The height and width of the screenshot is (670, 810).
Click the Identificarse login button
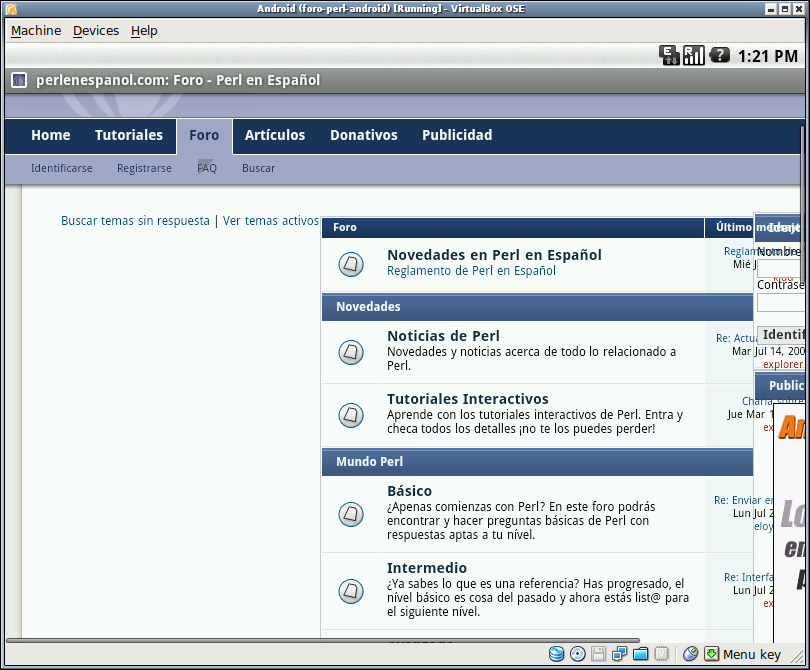pos(781,335)
